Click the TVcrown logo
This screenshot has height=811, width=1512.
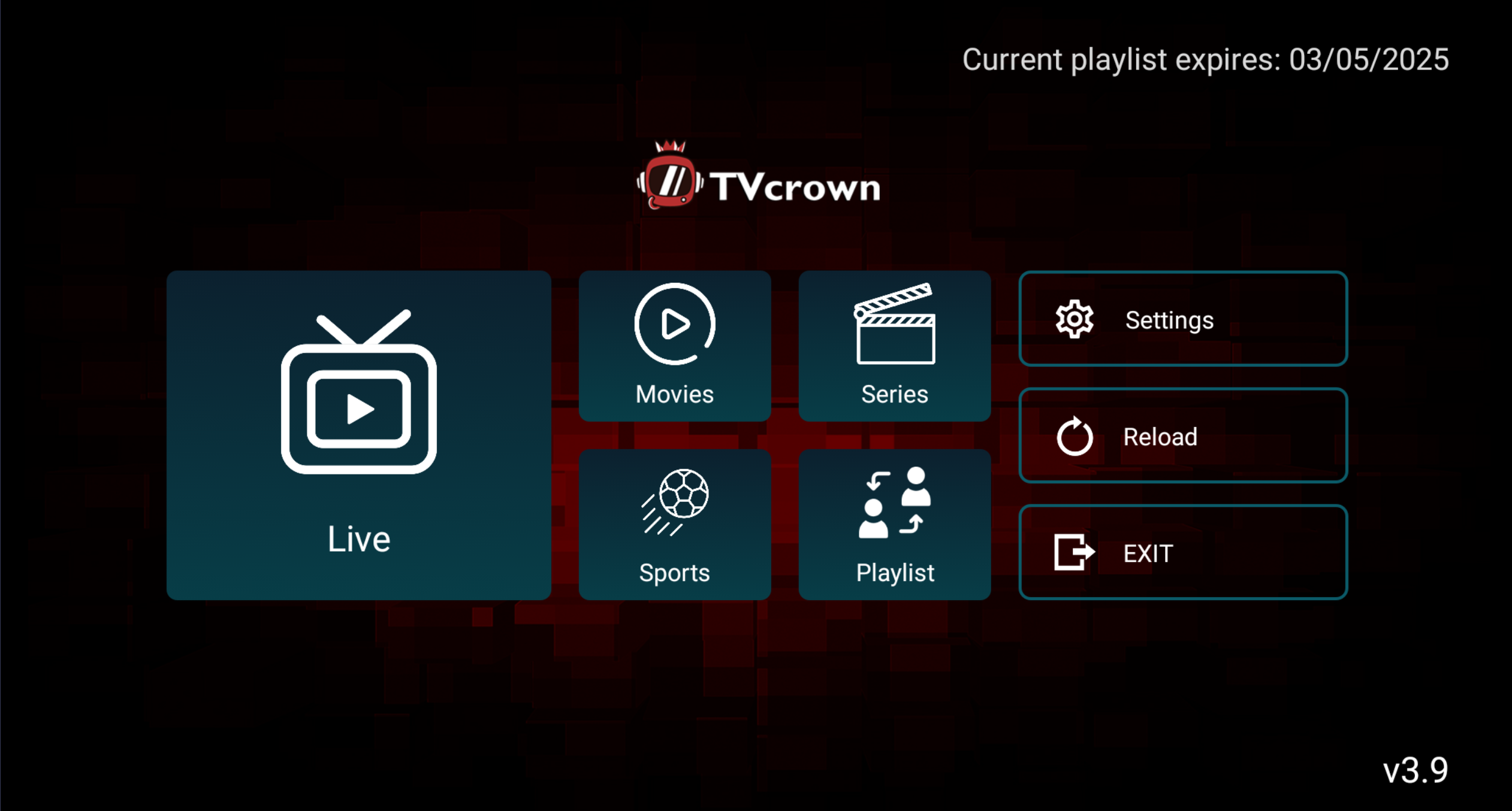click(758, 175)
